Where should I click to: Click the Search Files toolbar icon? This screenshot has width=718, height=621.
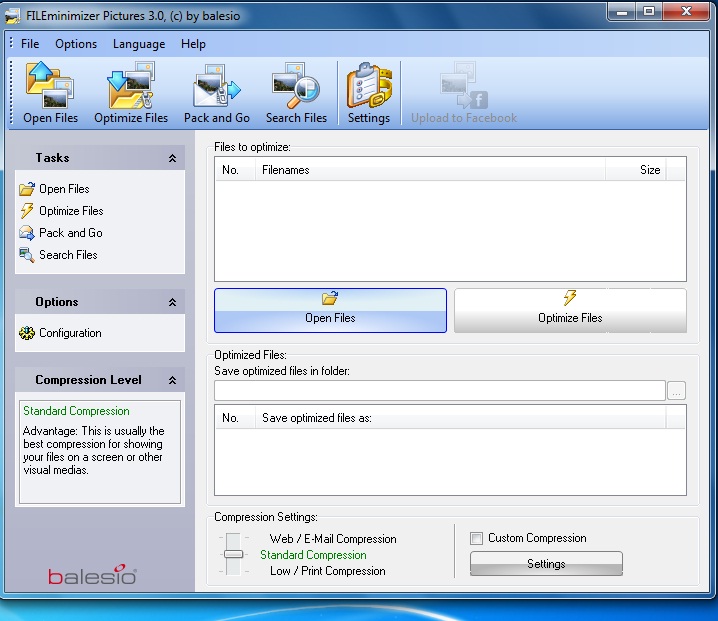pyautogui.click(x=296, y=93)
